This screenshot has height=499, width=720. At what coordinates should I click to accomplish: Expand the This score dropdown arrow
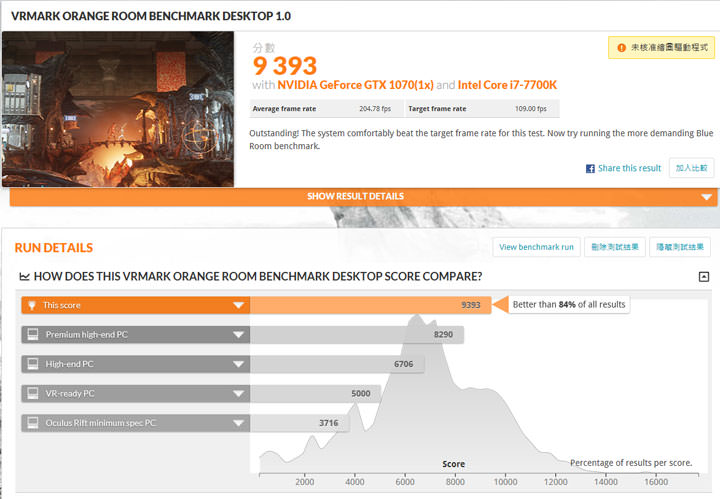(x=238, y=305)
